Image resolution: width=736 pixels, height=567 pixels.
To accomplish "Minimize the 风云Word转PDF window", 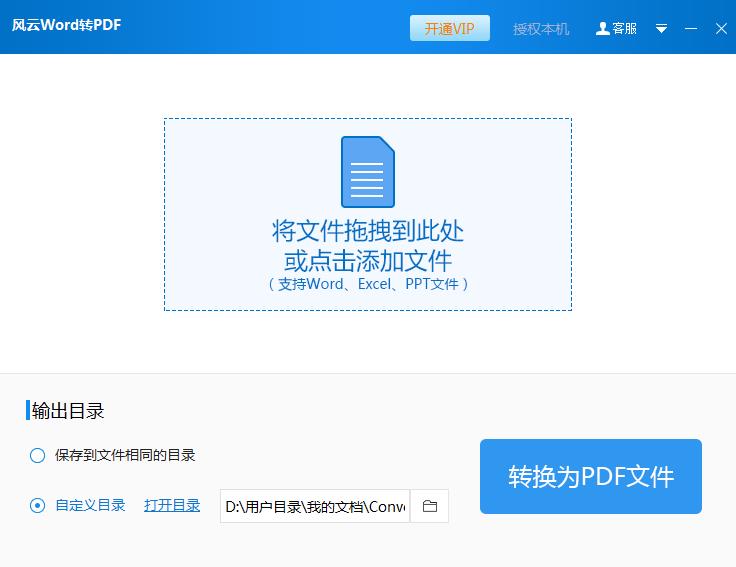I will tap(691, 29).
